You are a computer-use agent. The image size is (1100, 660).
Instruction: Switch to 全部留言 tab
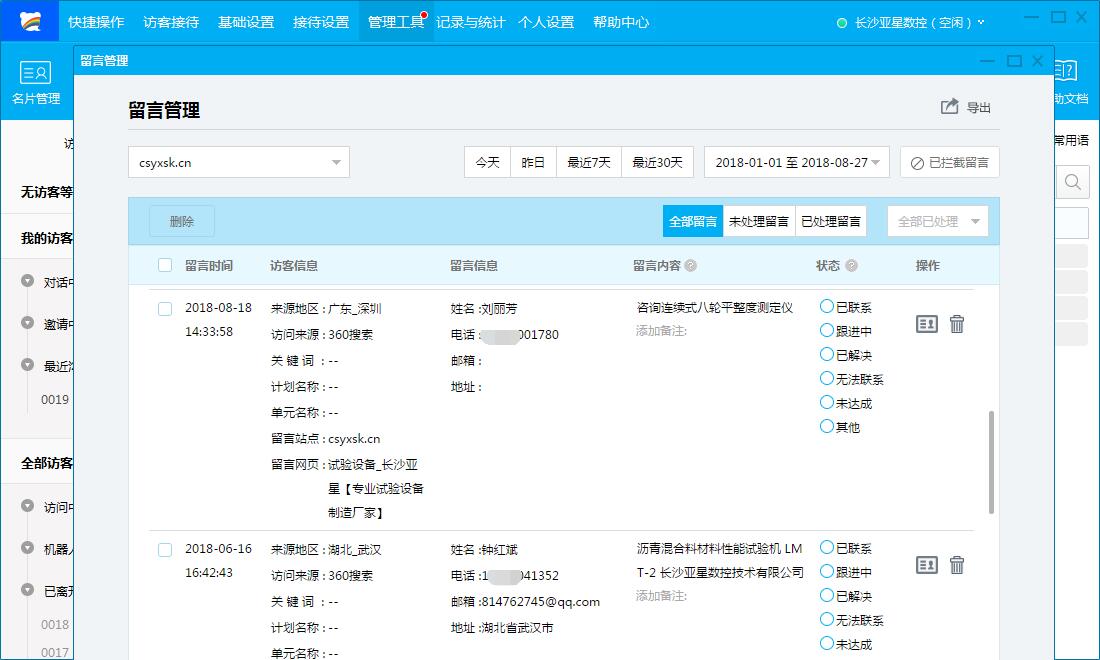(x=693, y=221)
